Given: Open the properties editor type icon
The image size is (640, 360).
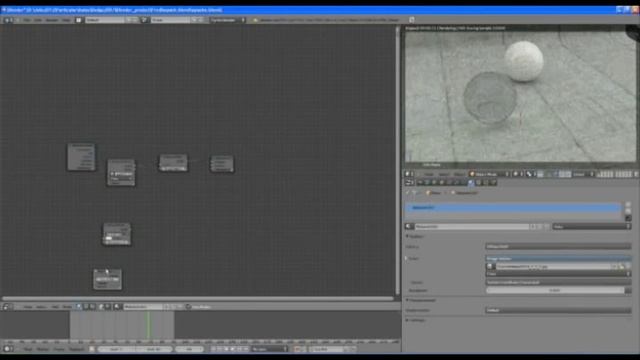Looking at the screenshot, I should (x=409, y=182).
